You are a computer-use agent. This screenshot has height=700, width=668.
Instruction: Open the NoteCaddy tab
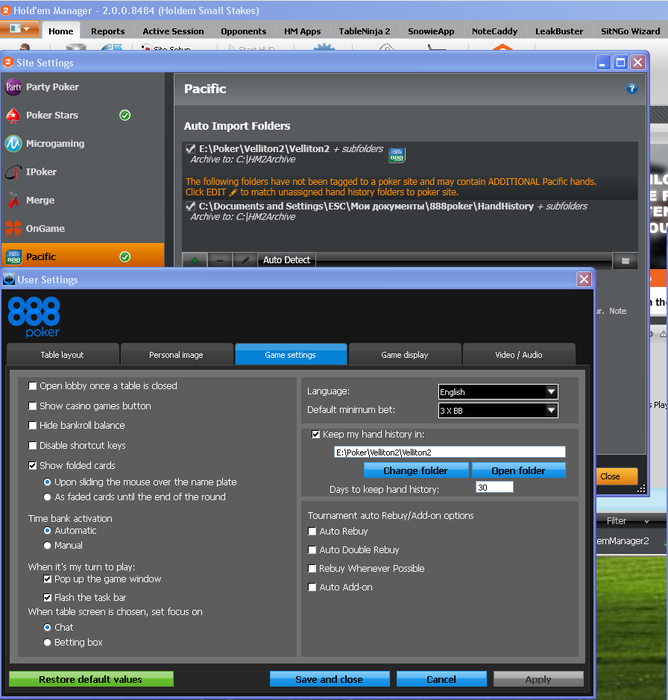[x=494, y=31]
